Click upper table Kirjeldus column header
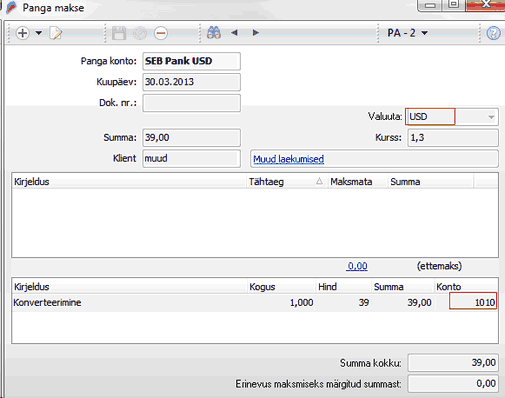This screenshot has width=505, height=398. (129, 182)
